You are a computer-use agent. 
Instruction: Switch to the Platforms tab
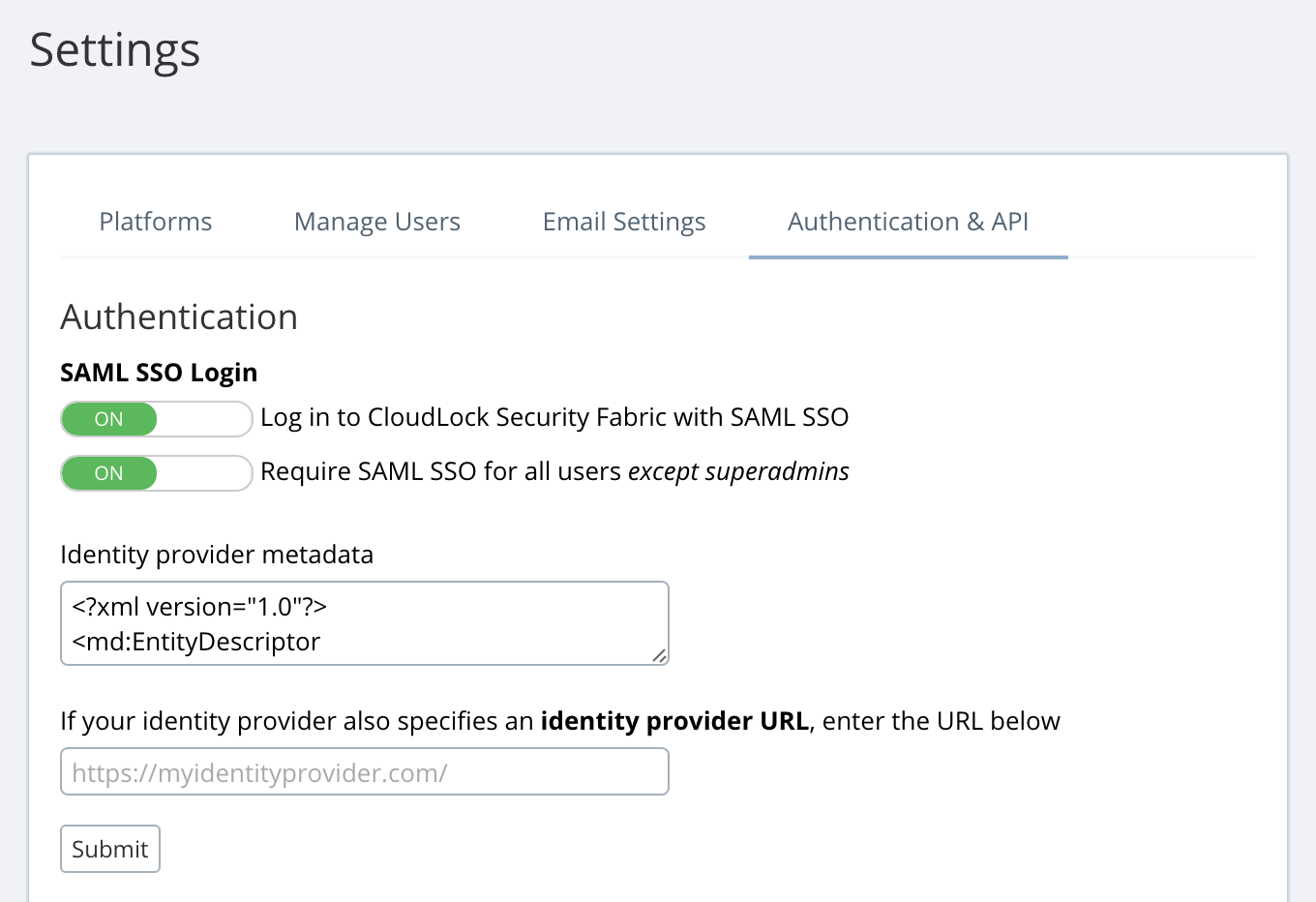[155, 222]
